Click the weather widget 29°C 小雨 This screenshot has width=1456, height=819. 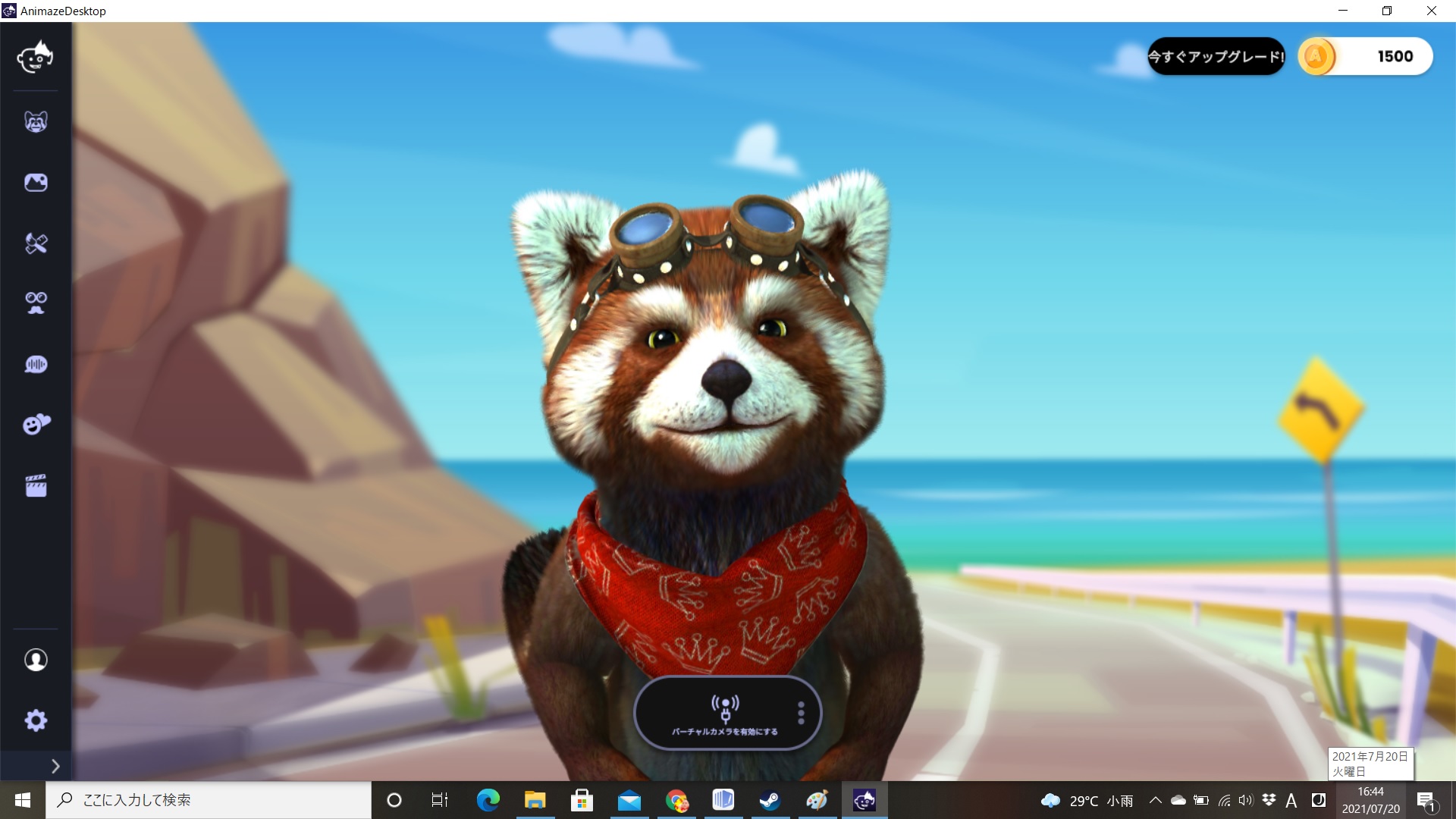1087,801
